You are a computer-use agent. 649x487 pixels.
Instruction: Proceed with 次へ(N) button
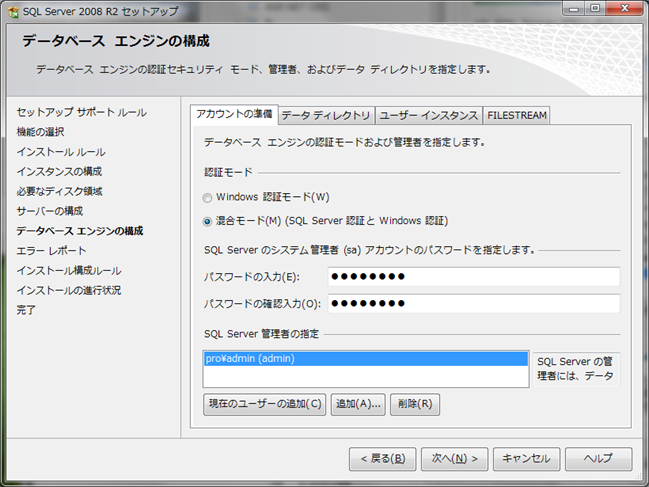point(454,459)
